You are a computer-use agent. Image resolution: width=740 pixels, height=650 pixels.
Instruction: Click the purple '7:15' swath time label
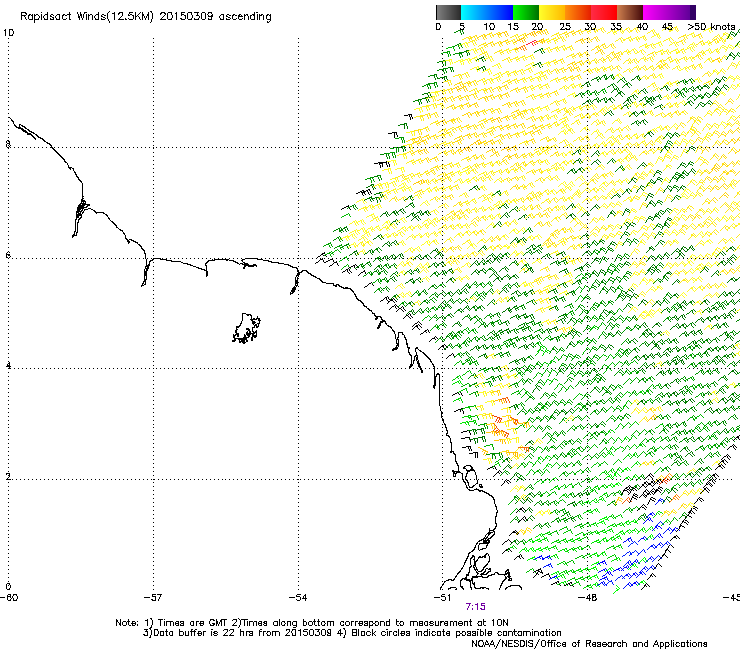tap(475, 607)
